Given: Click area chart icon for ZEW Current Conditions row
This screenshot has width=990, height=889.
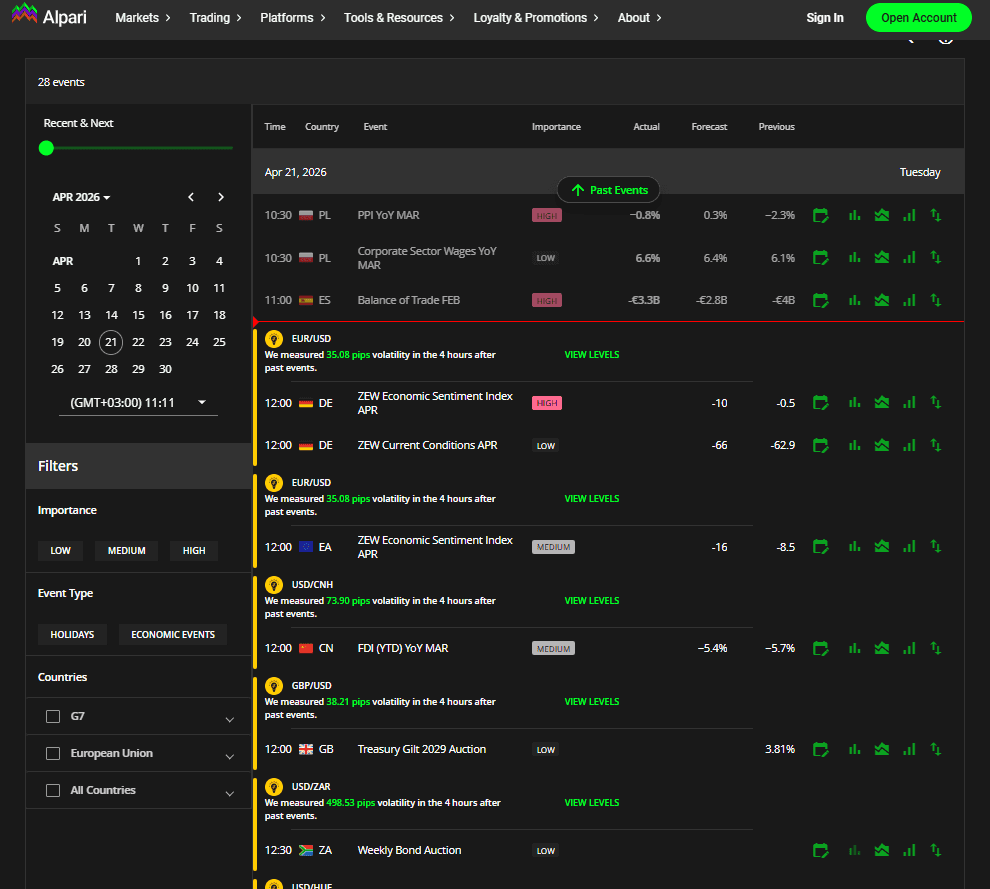Looking at the screenshot, I should click(881, 445).
